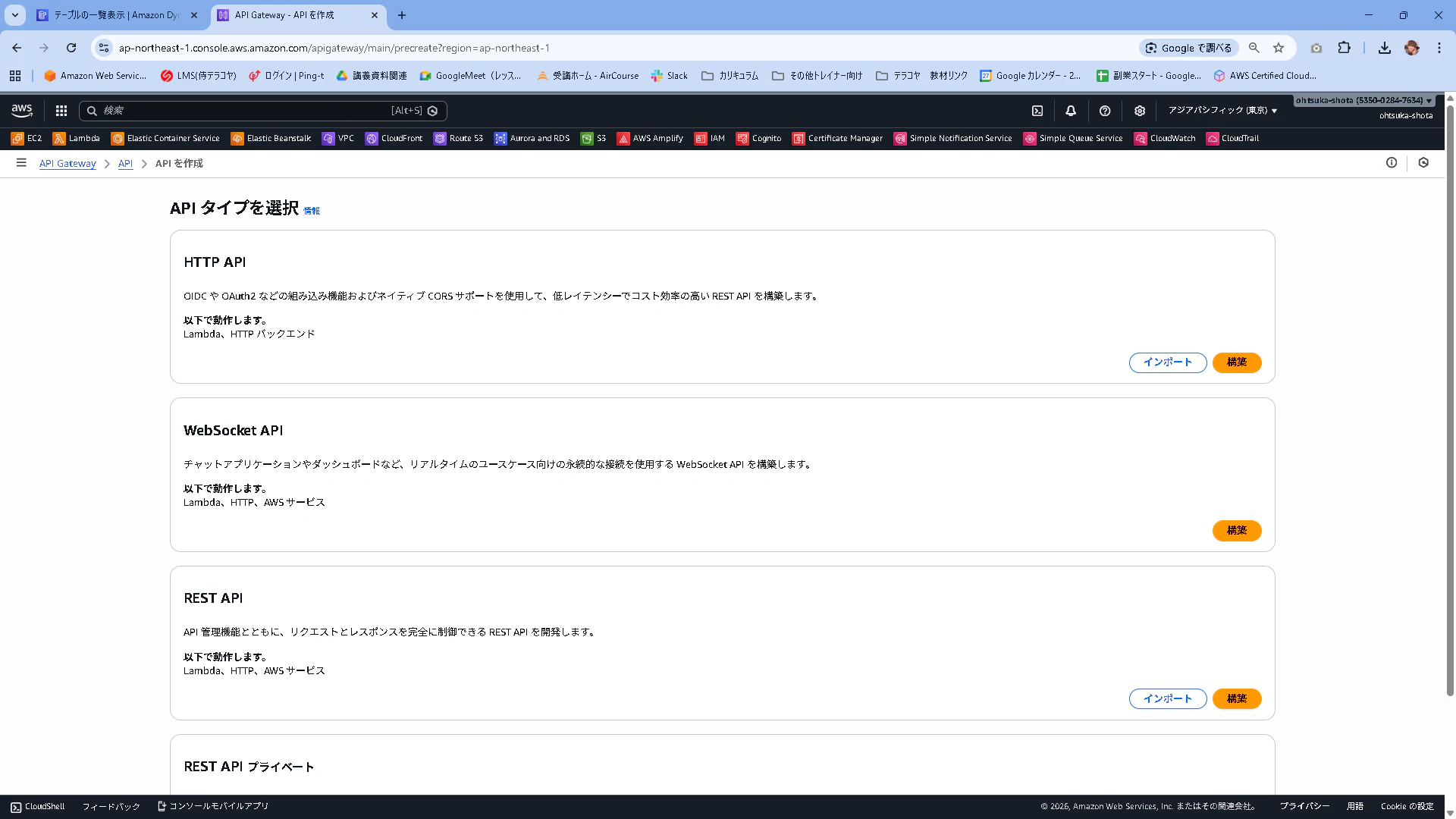Viewport: 1456px width, 819px height.
Task: Open the その他トレイナー向け bookmark folder
Action: coord(817,76)
